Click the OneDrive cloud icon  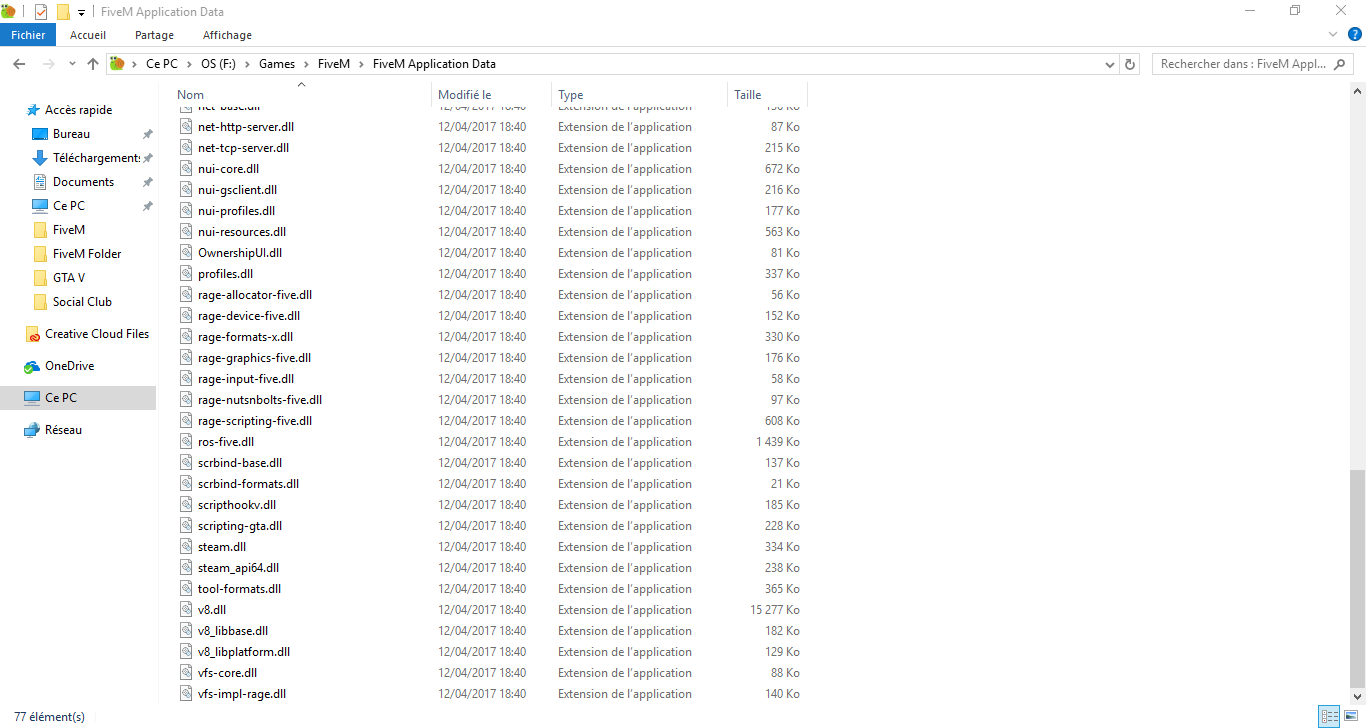coord(33,366)
